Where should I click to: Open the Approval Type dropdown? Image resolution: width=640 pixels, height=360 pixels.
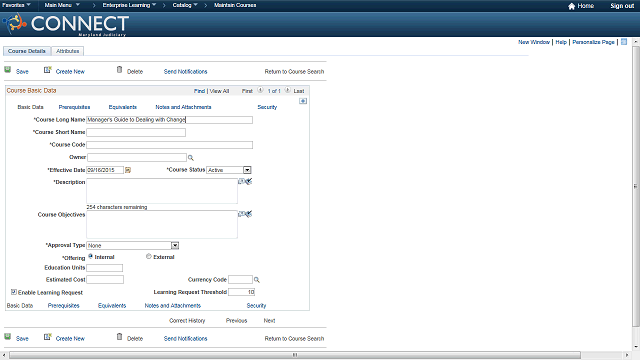coord(175,245)
